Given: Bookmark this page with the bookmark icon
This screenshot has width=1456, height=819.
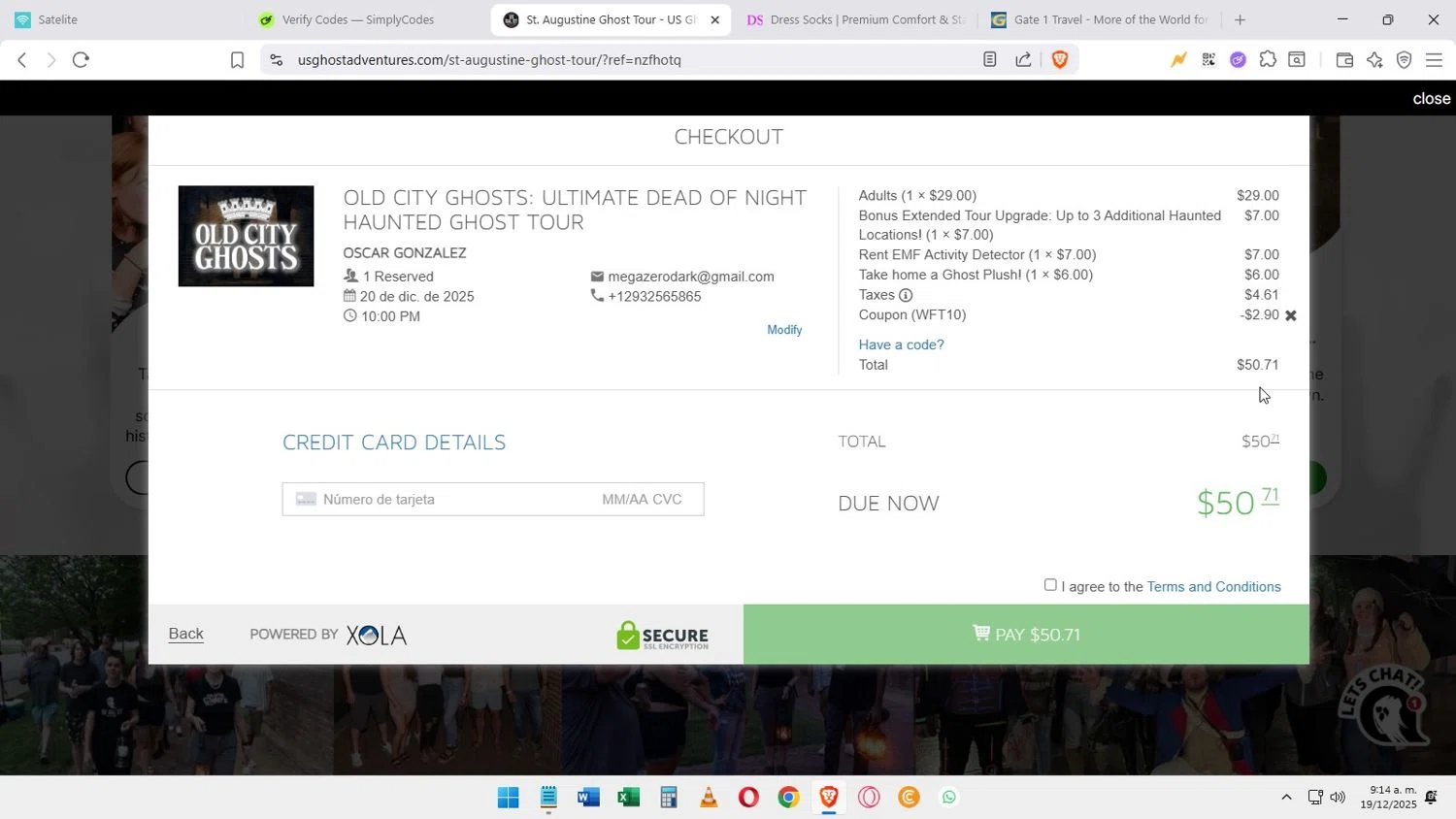Looking at the screenshot, I should (237, 60).
